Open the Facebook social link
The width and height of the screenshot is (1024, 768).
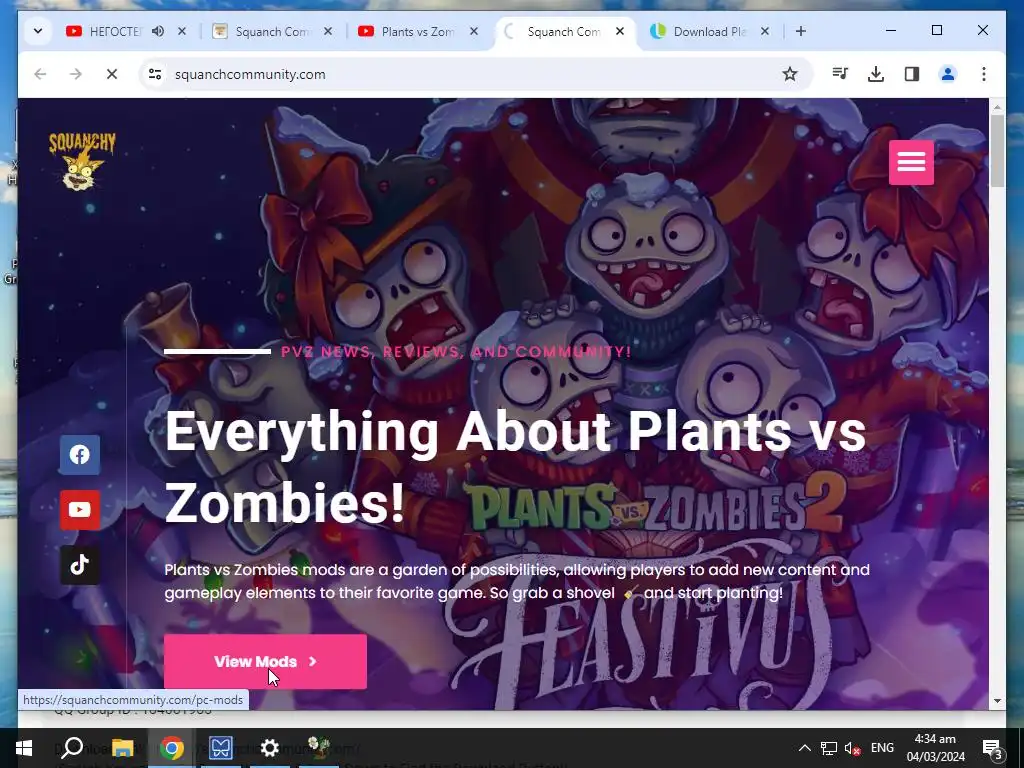click(80, 455)
